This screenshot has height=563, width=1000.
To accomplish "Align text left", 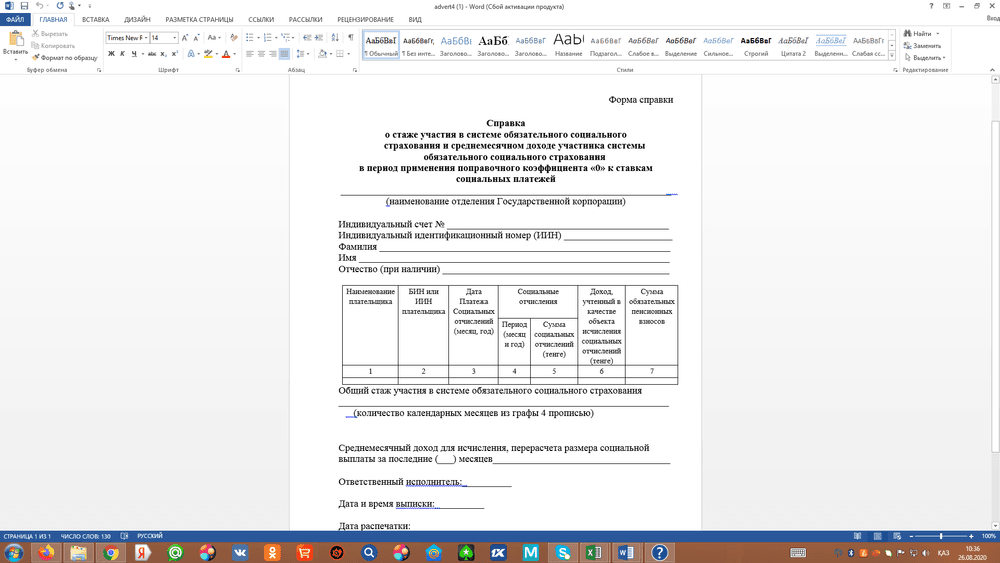I will click(249, 54).
